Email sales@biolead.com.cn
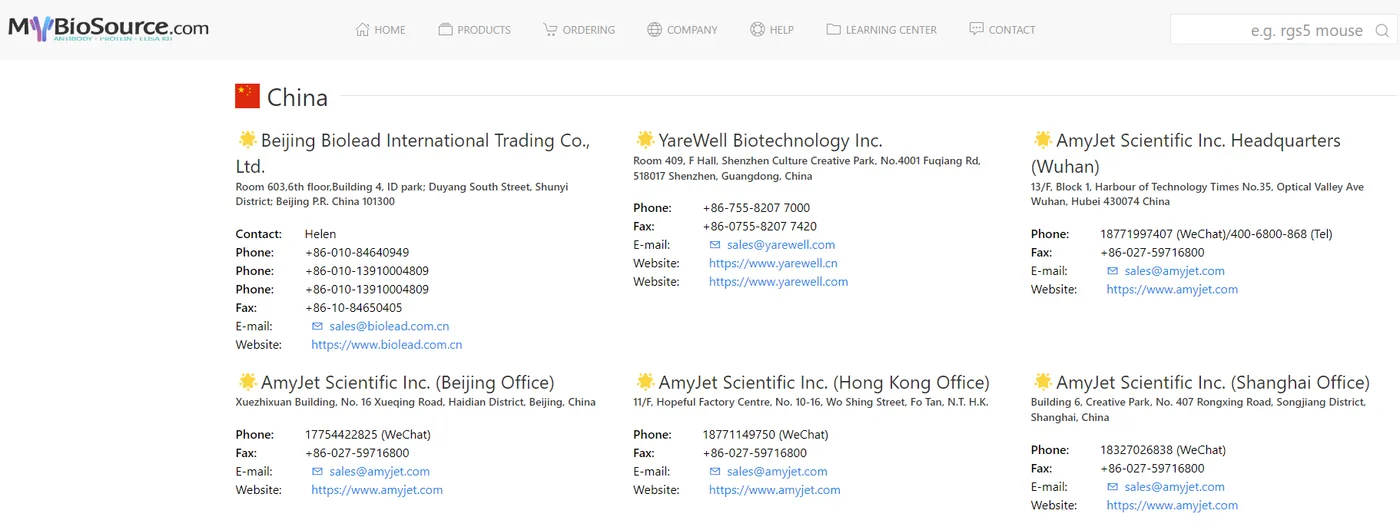The width and height of the screenshot is (1400, 530). click(x=389, y=326)
